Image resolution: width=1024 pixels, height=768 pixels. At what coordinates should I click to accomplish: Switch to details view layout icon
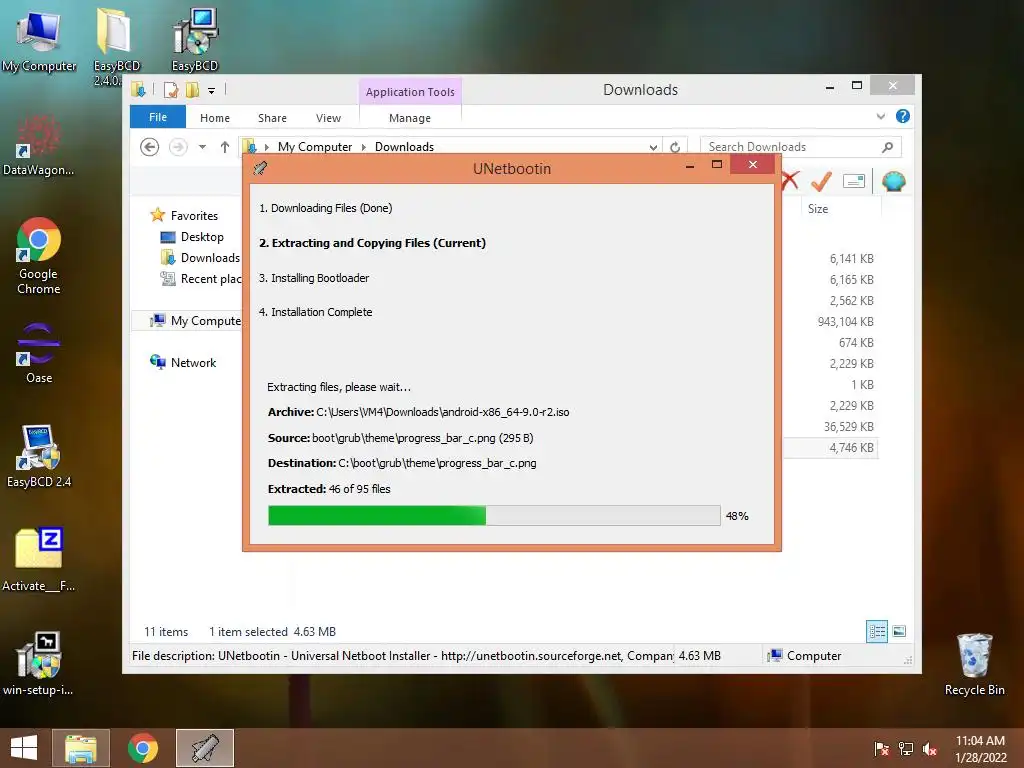point(876,631)
